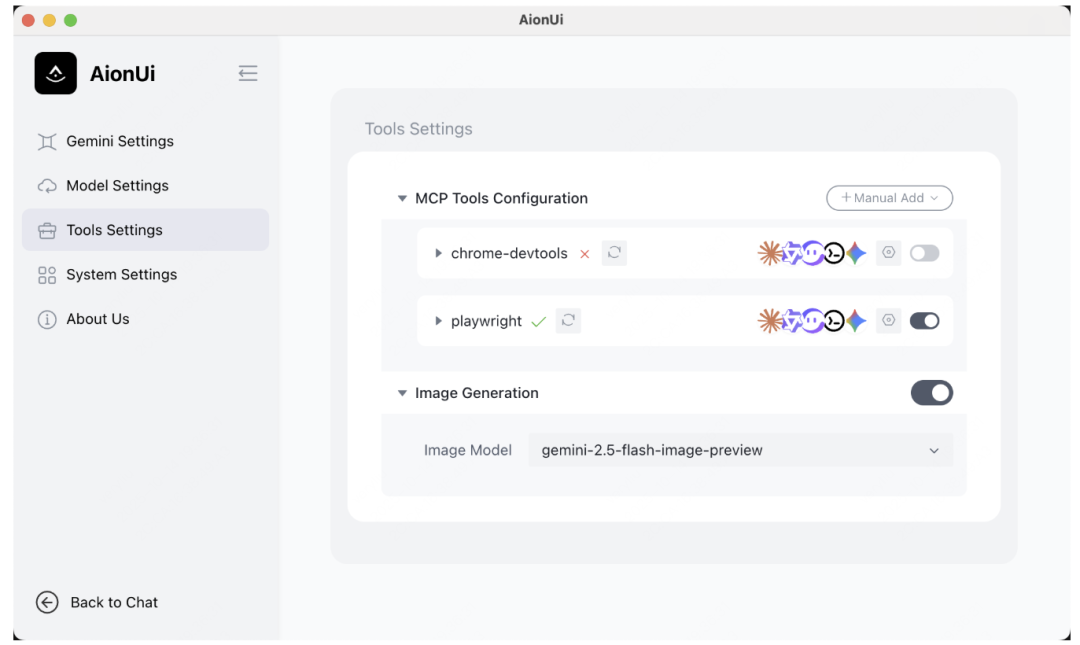Screen dimensions: 1080x645
Task: Enable the chrome-devtools MCP toggle
Action: click(x=924, y=253)
